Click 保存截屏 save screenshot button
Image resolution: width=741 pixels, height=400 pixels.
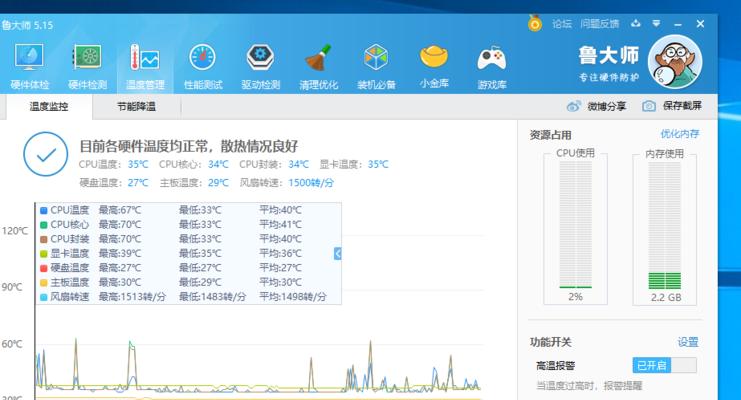tap(672, 105)
